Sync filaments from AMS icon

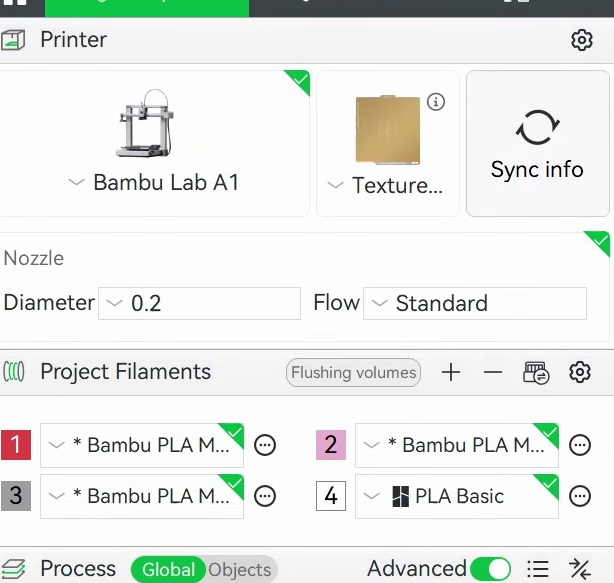(x=536, y=373)
